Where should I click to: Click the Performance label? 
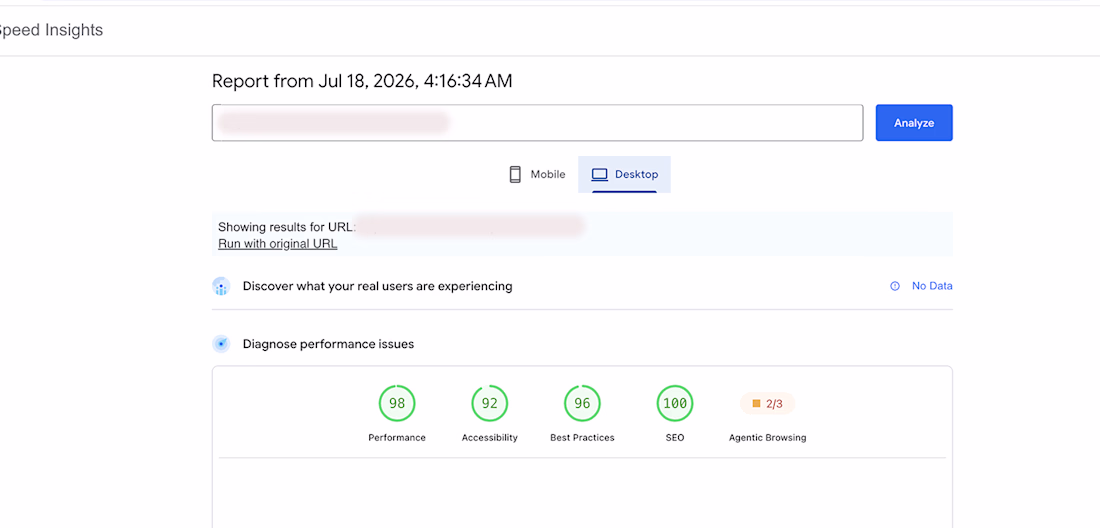tap(397, 438)
